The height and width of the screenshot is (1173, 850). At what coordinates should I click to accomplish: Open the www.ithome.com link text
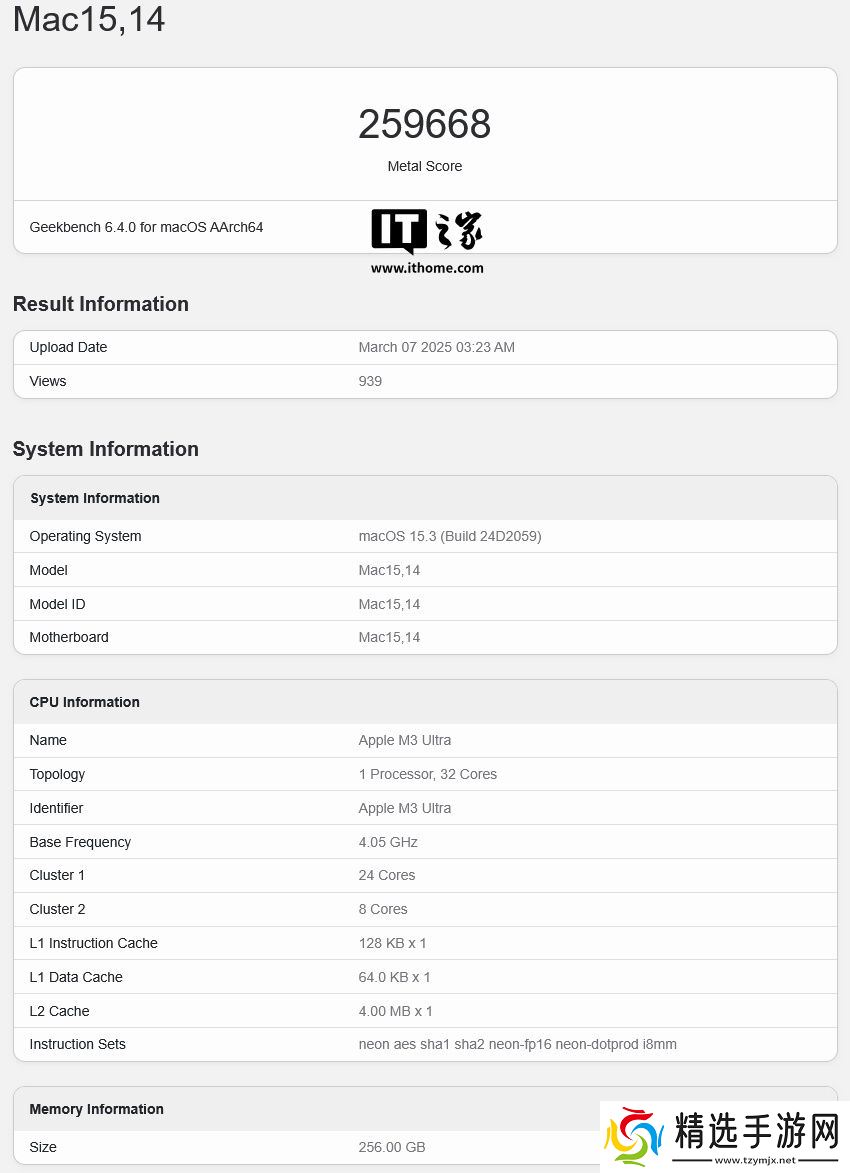click(427, 268)
